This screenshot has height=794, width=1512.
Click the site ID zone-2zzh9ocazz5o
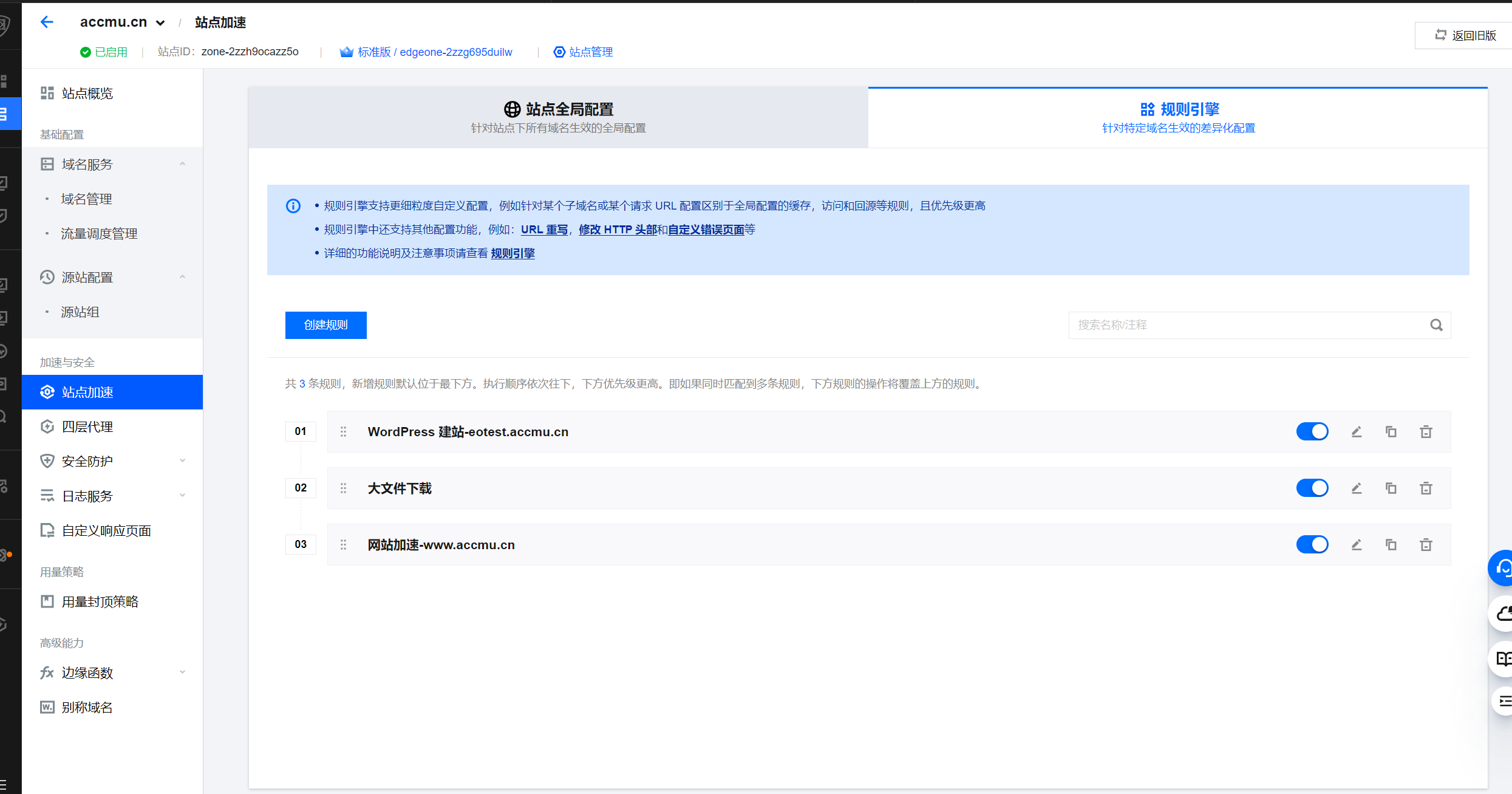(x=250, y=52)
